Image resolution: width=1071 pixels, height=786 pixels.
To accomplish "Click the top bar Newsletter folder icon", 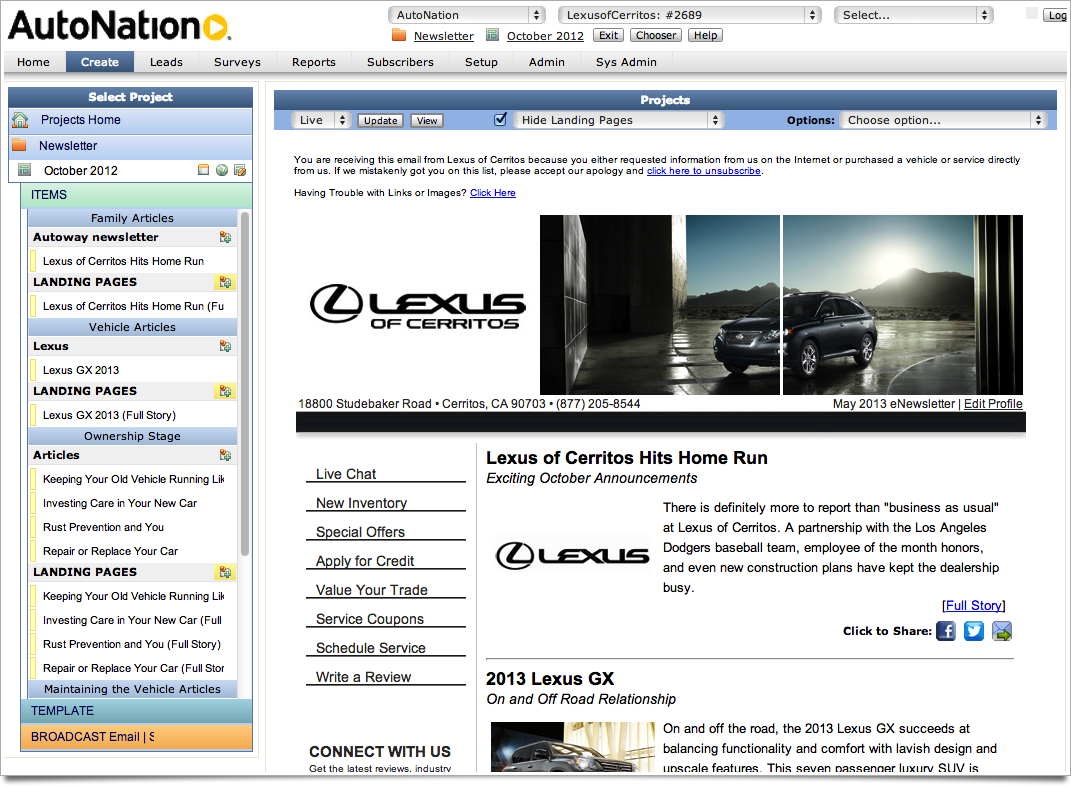I will 399,35.
